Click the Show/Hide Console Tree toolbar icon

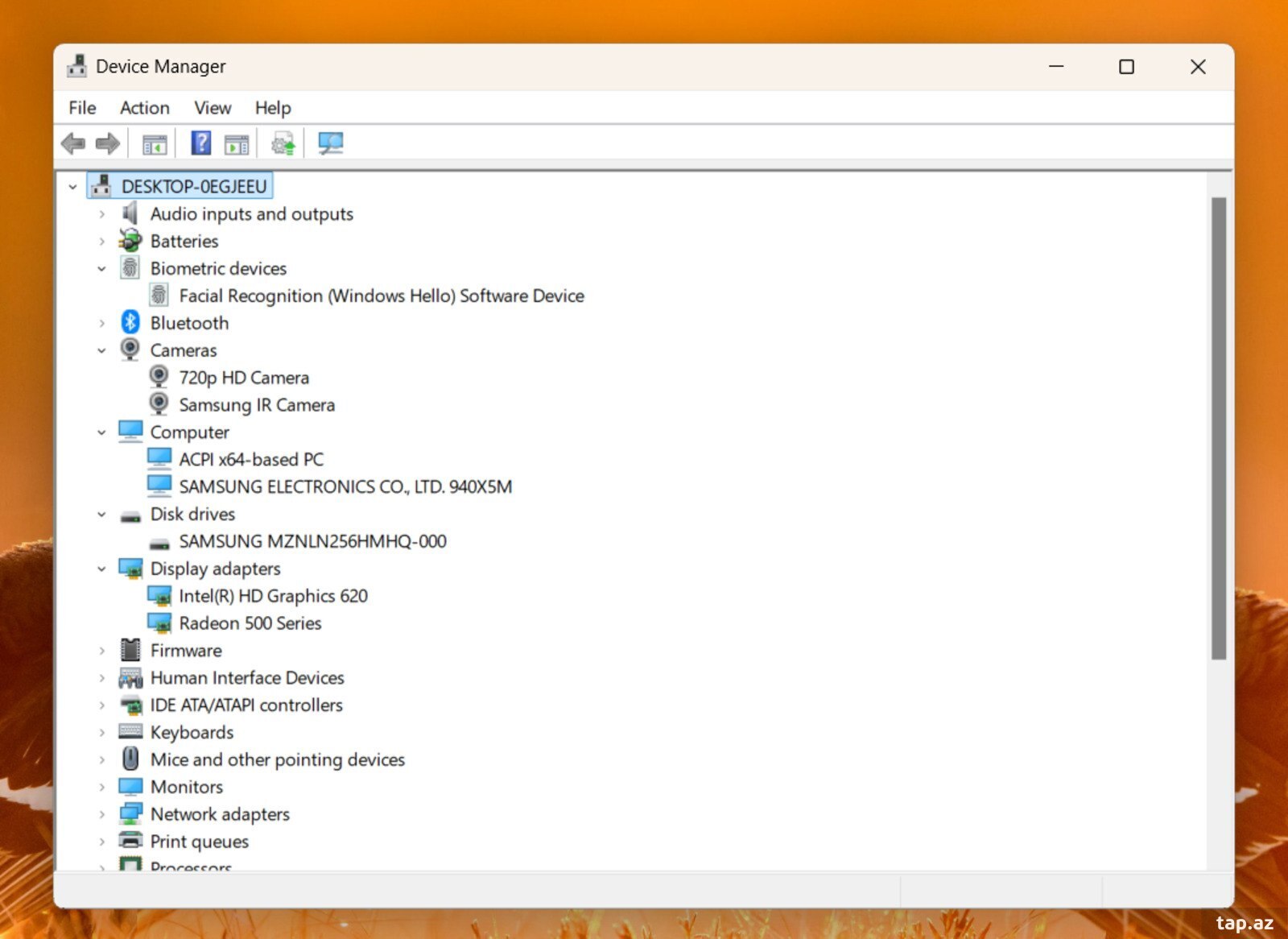pos(155,145)
